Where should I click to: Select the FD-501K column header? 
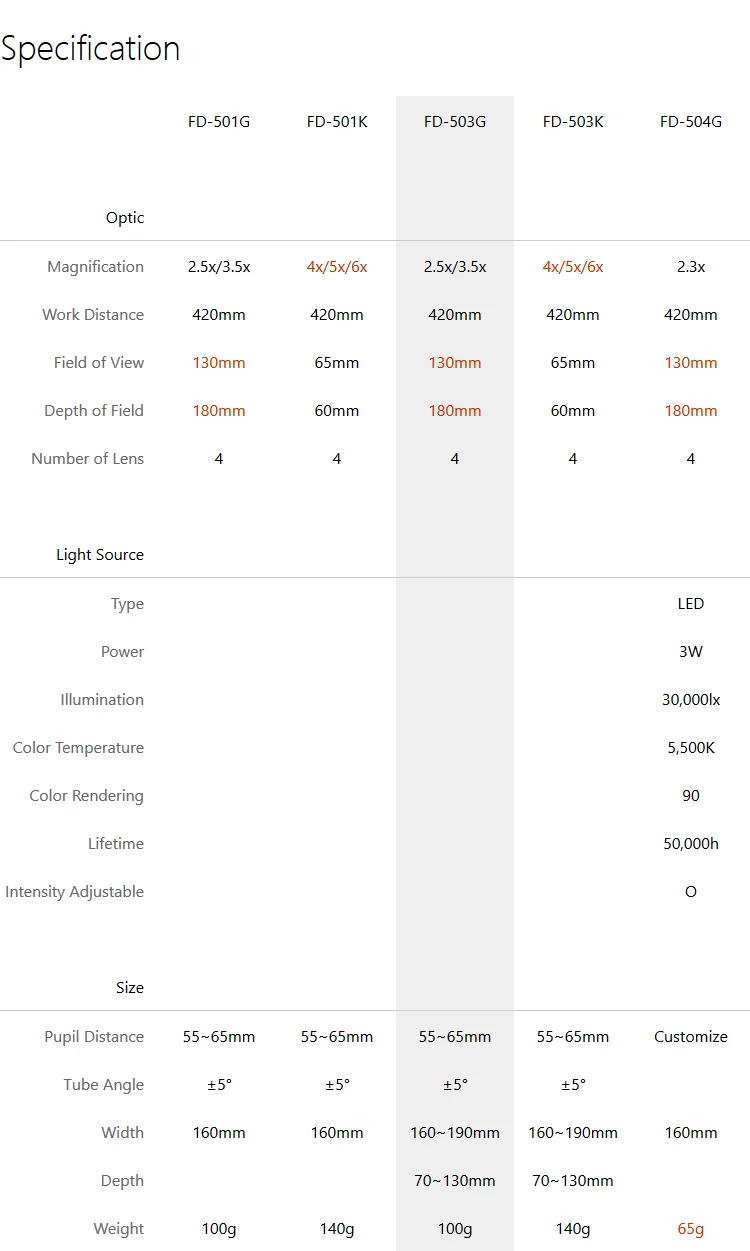[337, 122]
